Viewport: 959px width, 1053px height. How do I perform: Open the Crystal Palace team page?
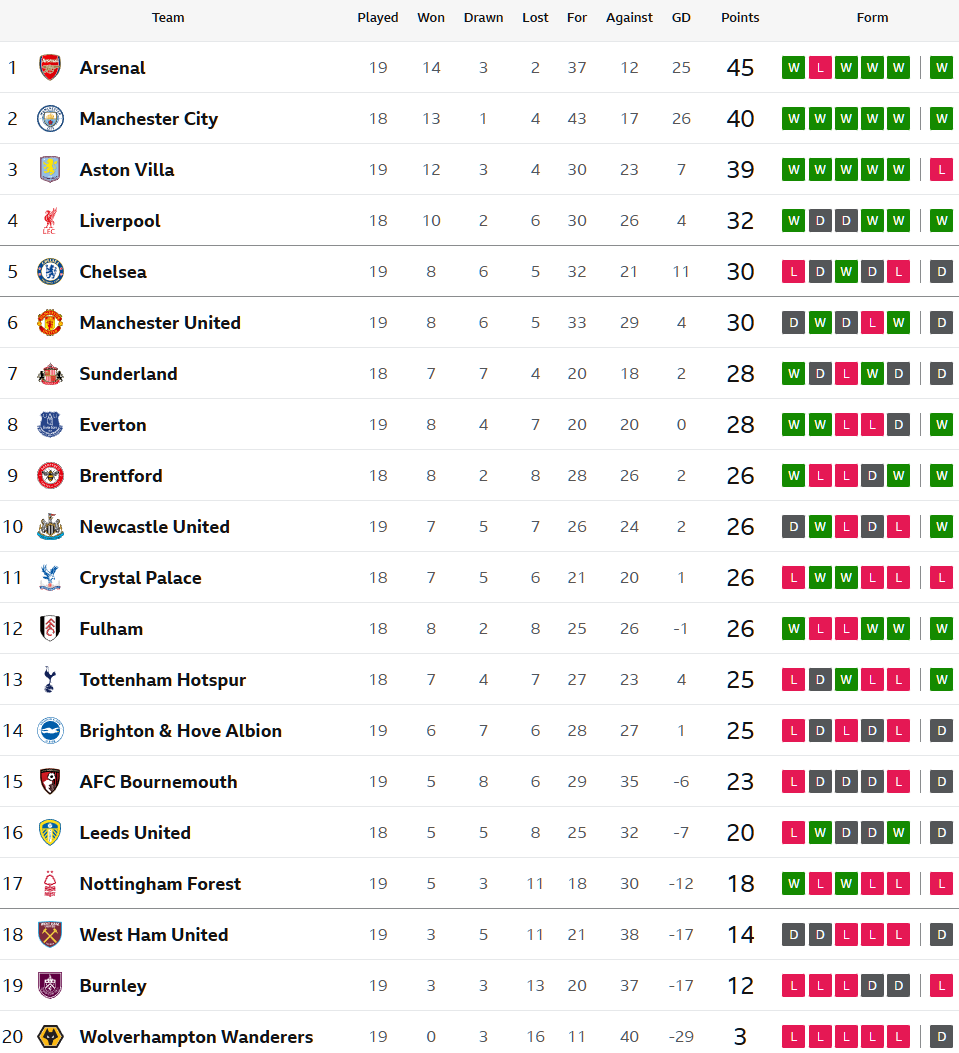pos(140,578)
